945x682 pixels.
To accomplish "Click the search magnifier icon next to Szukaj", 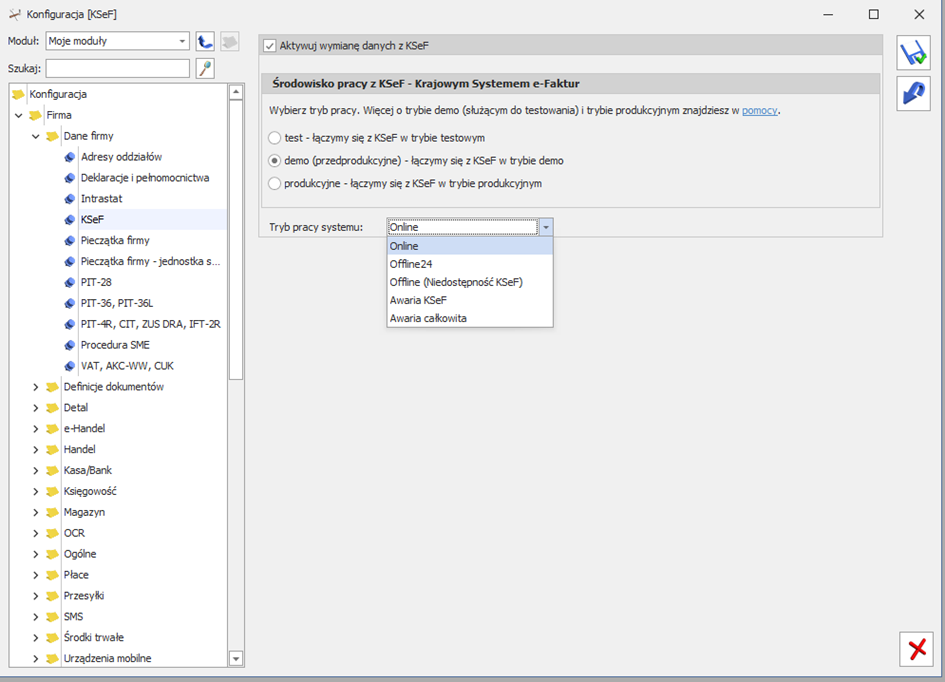I will pos(205,68).
